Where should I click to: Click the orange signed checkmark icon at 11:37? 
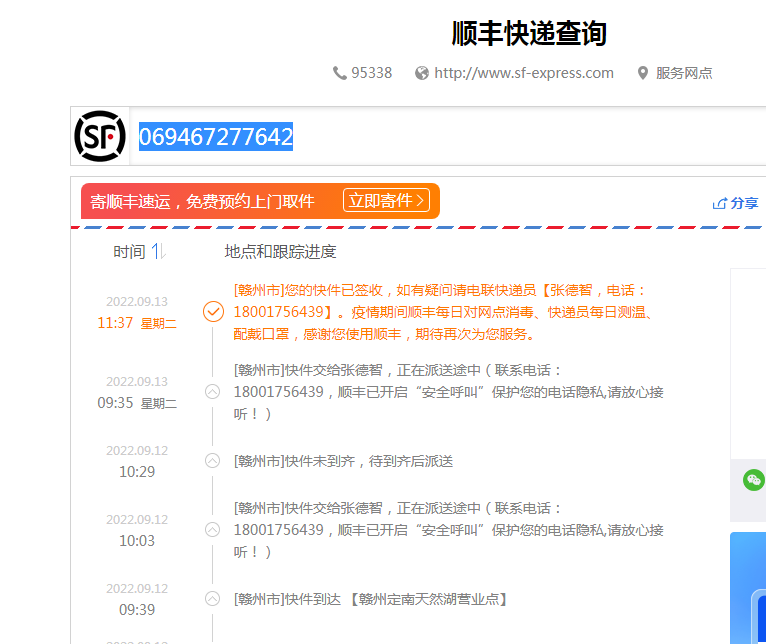(213, 312)
